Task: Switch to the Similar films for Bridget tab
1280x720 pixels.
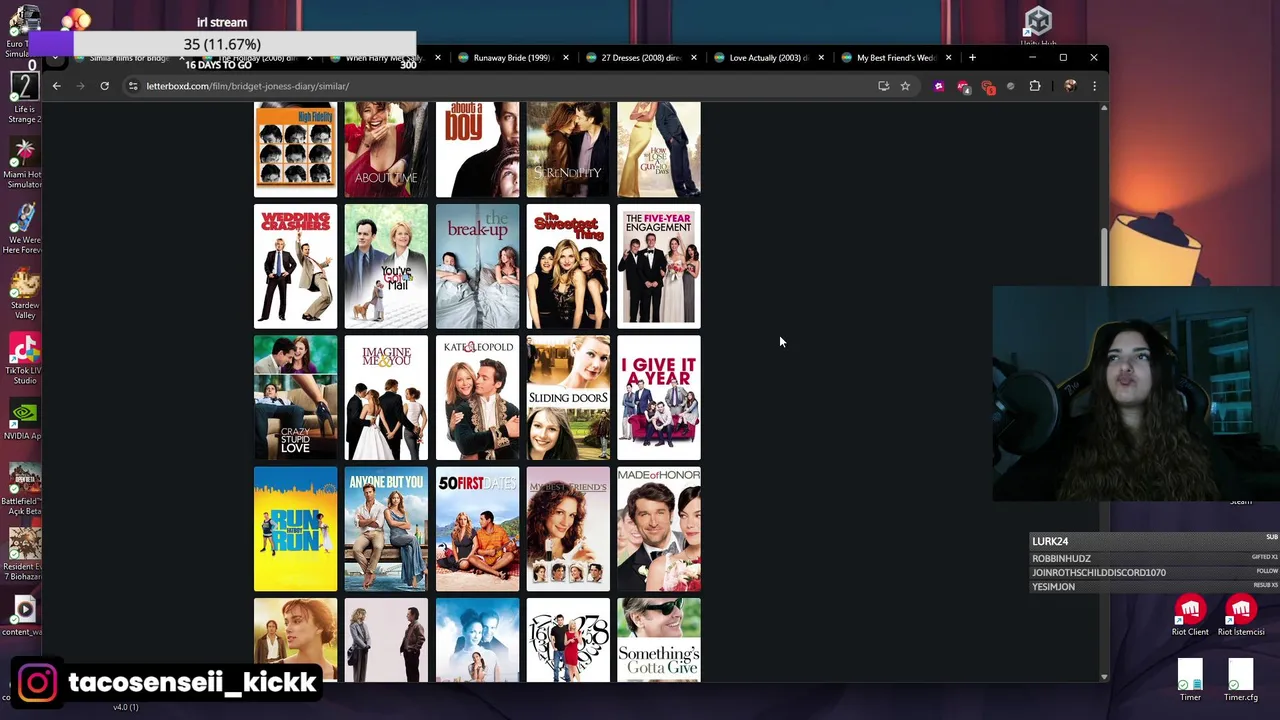Action: (x=128, y=57)
